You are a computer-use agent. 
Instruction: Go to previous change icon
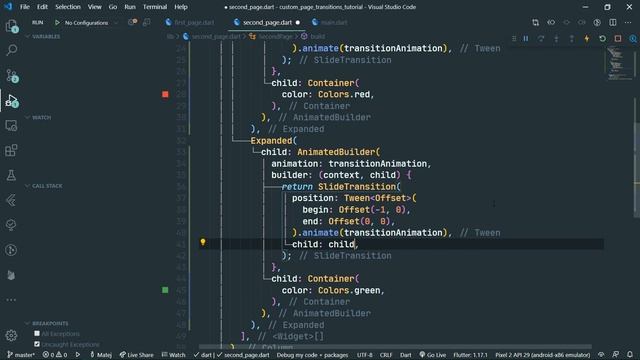click(x=551, y=22)
